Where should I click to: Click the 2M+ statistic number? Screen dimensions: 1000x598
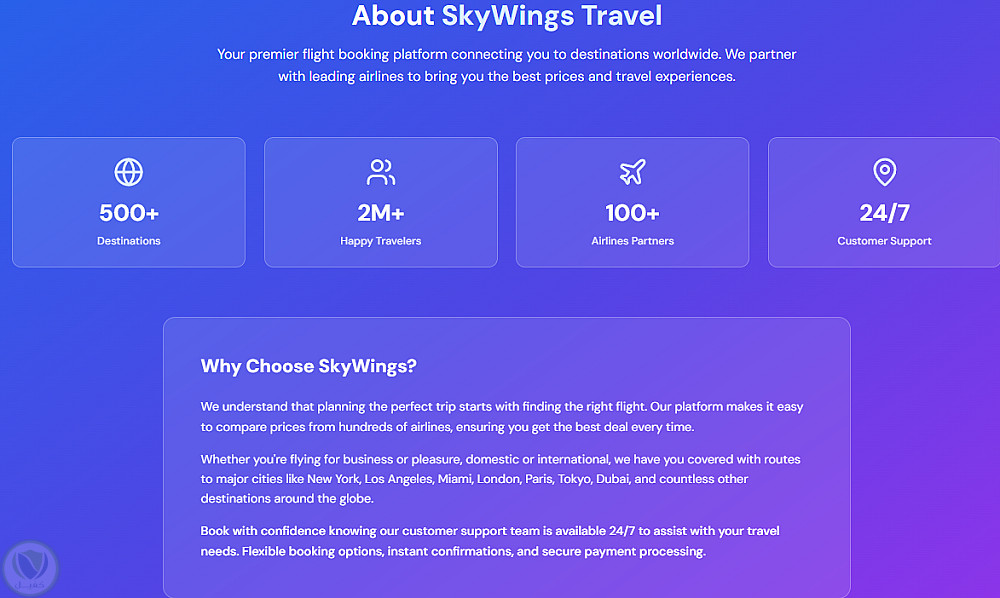(381, 212)
